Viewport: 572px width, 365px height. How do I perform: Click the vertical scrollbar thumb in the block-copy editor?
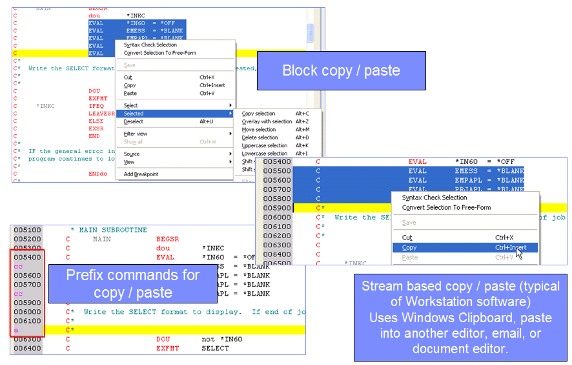(x=310, y=33)
